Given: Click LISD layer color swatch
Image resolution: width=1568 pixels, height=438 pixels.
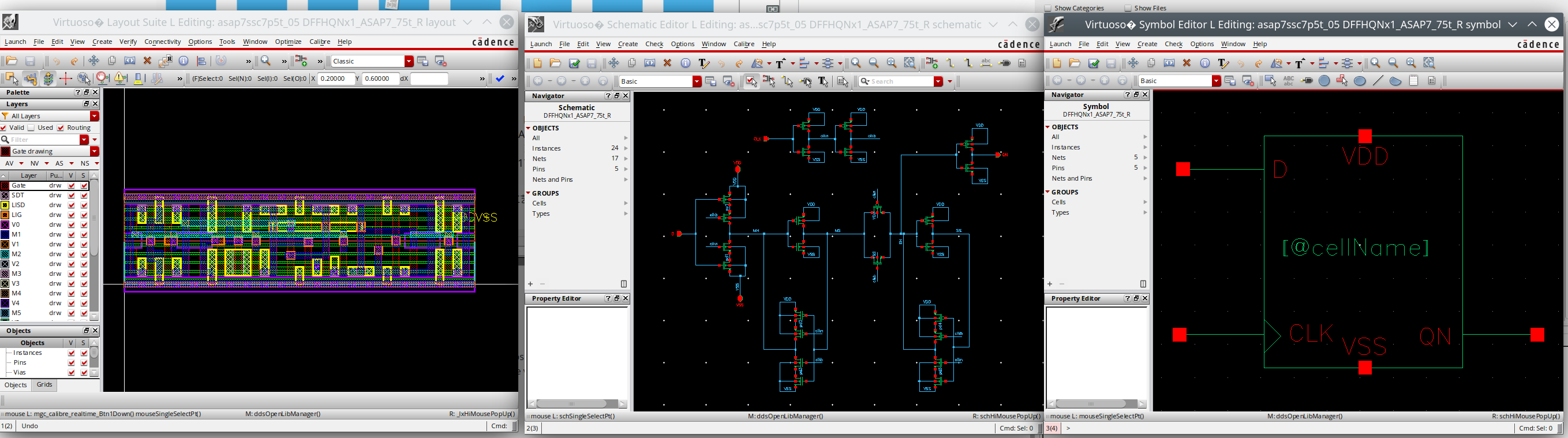Looking at the screenshot, I should coord(5,205).
